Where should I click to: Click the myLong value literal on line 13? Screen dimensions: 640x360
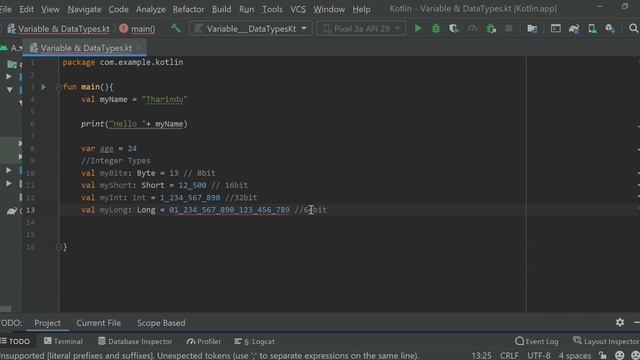[x=229, y=210]
